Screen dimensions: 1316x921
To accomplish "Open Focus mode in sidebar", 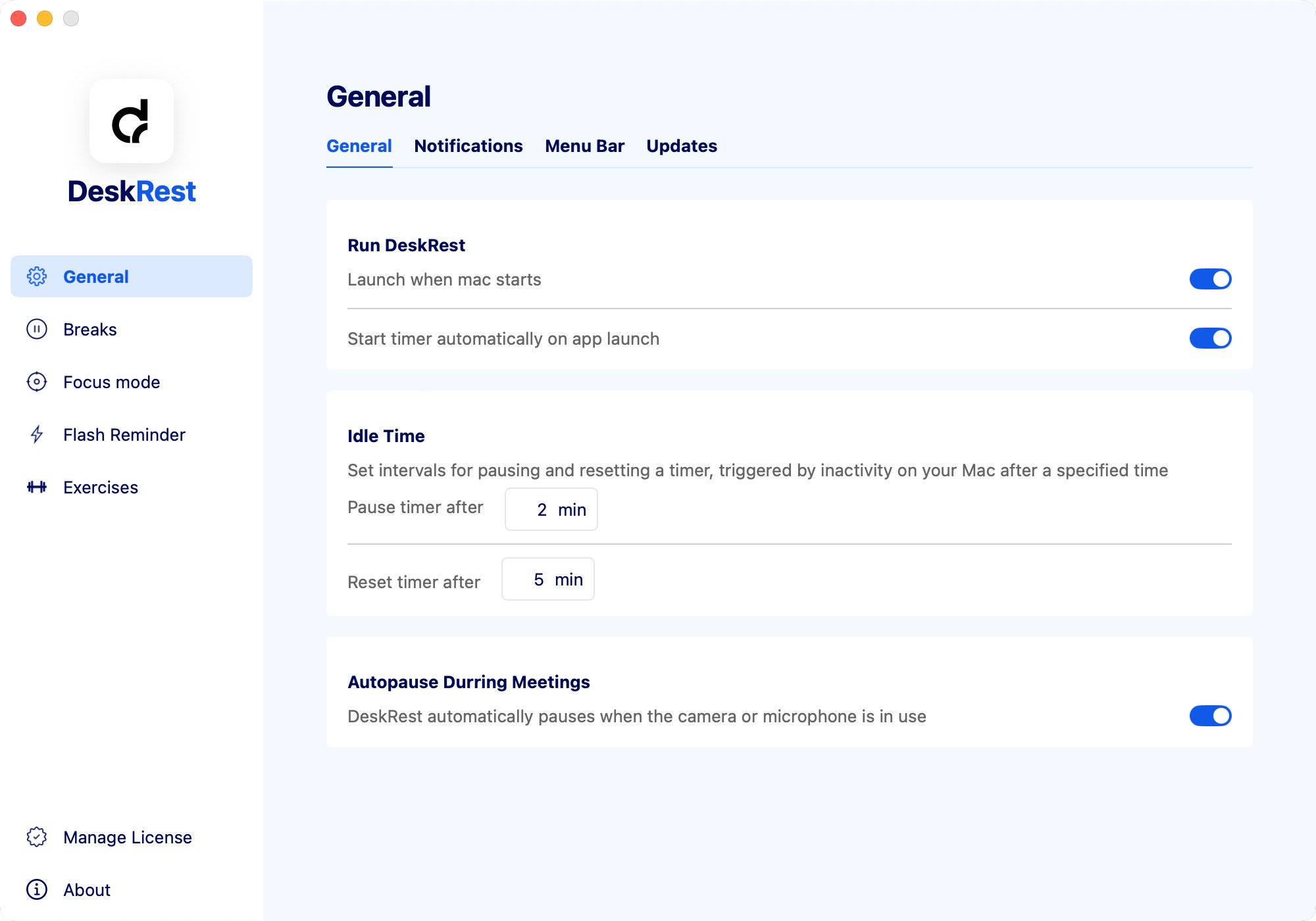I will pyautogui.click(x=132, y=382).
